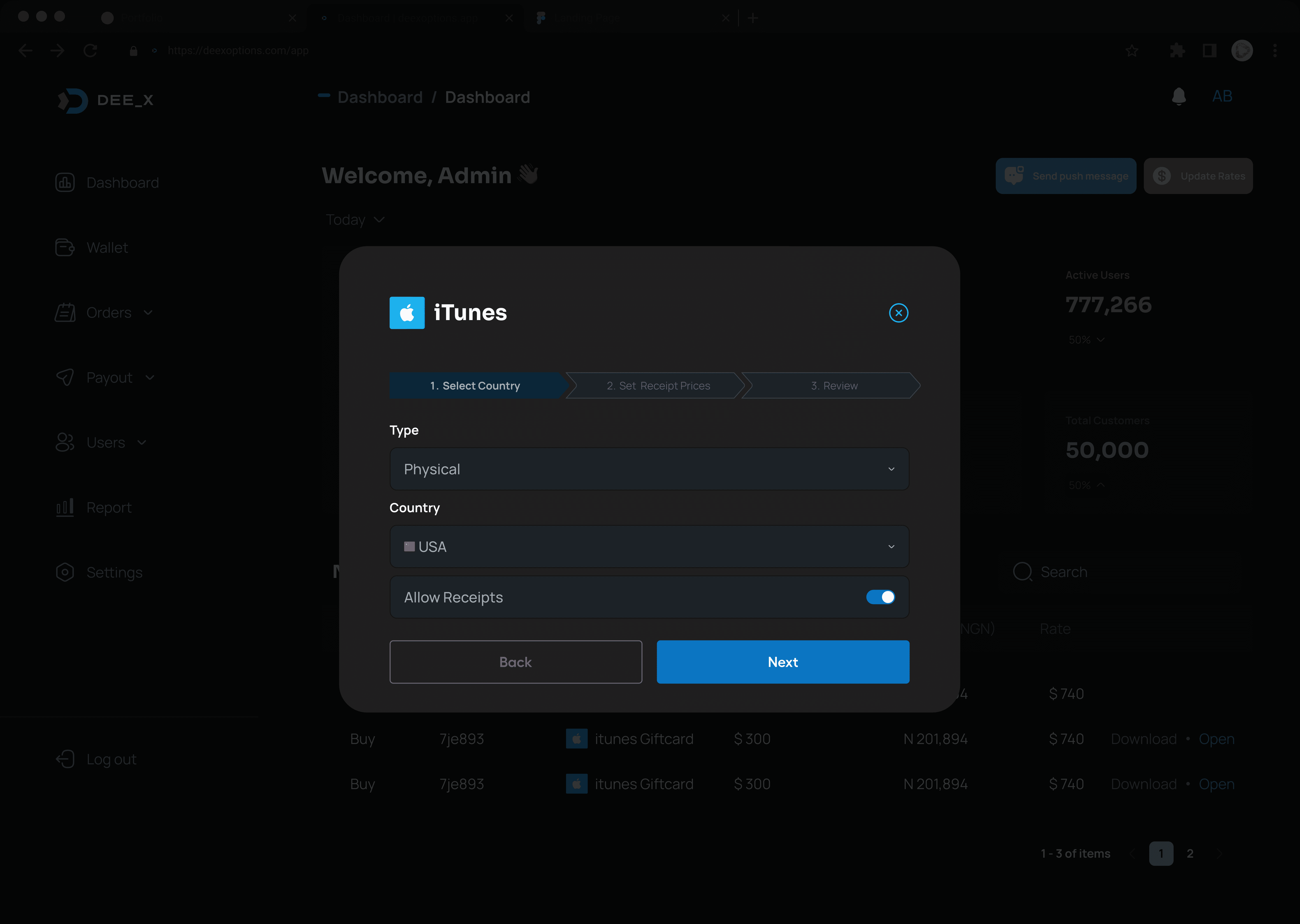Click the Orders calendar icon
The width and height of the screenshot is (1300, 924).
click(x=65, y=312)
